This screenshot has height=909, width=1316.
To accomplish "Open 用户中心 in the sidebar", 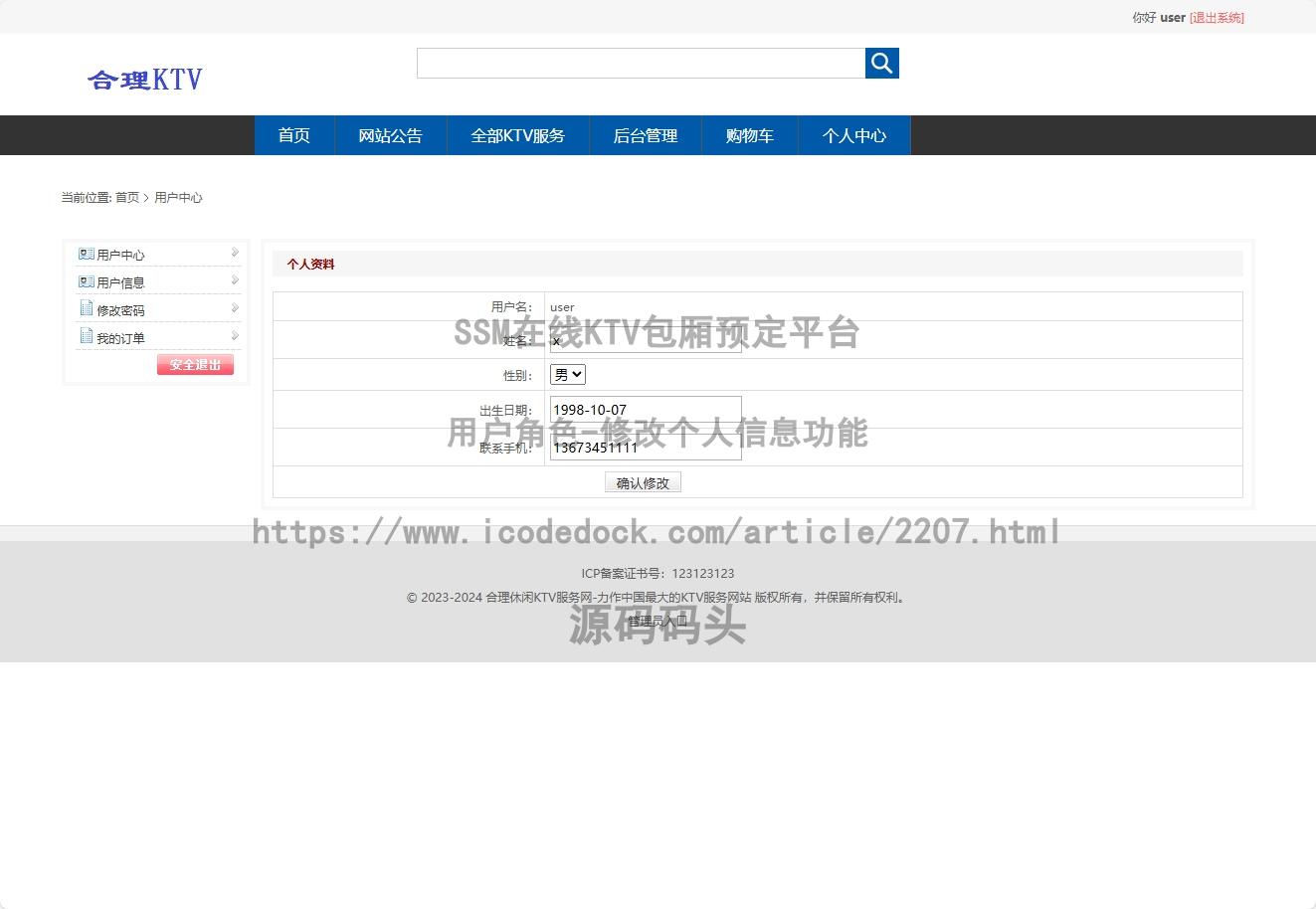I will pyautogui.click(x=120, y=256).
